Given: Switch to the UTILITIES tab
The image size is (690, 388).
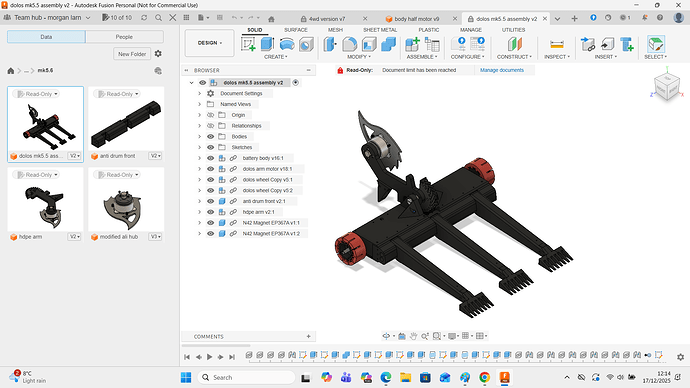Looking at the screenshot, I should [514, 30].
